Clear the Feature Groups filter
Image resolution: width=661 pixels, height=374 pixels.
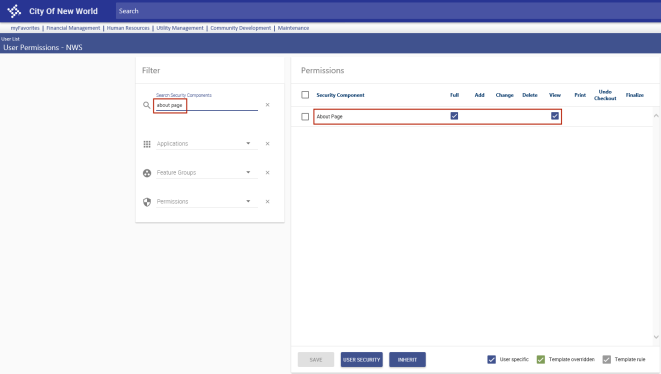tap(267, 172)
